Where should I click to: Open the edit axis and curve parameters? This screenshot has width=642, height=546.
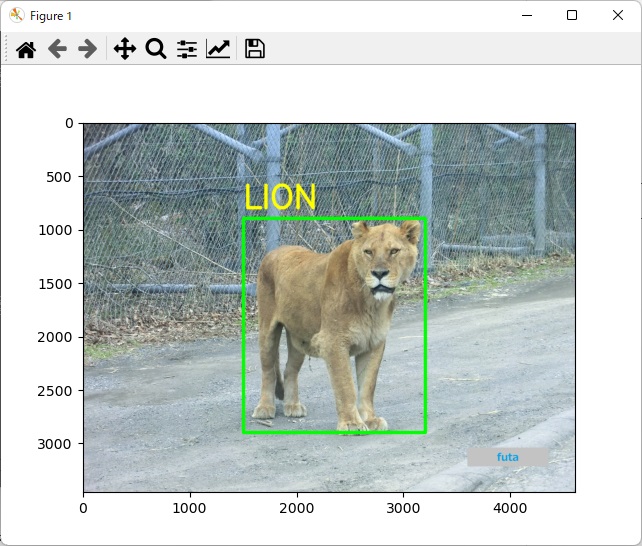tap(218, 49)
